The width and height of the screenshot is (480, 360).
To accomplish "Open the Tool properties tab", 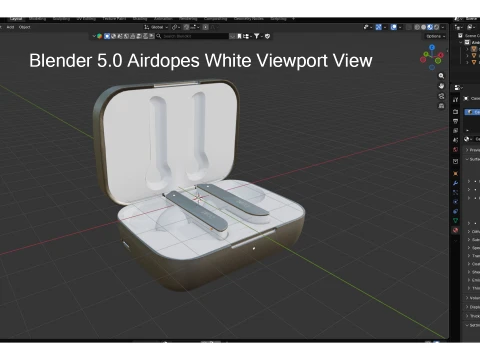I will (x=455, y=100).
